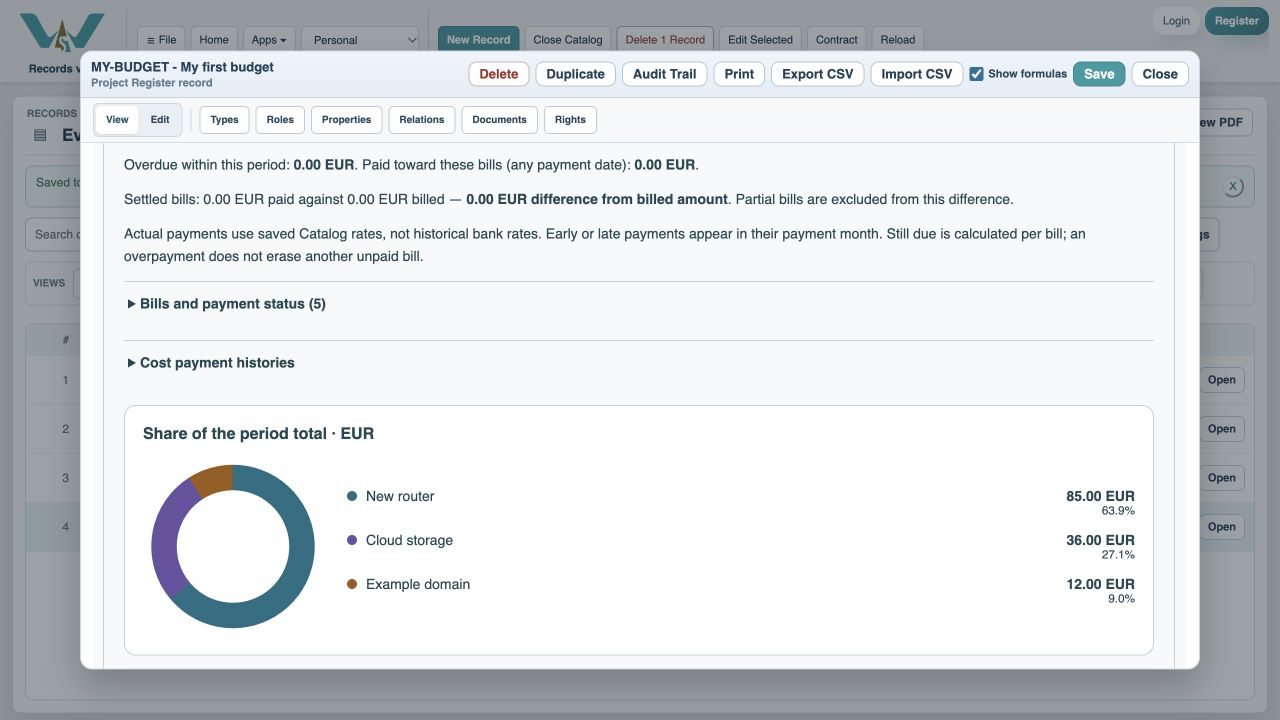View the Rights tab
Screen dimensions: 1280x720
pos(570,120)
